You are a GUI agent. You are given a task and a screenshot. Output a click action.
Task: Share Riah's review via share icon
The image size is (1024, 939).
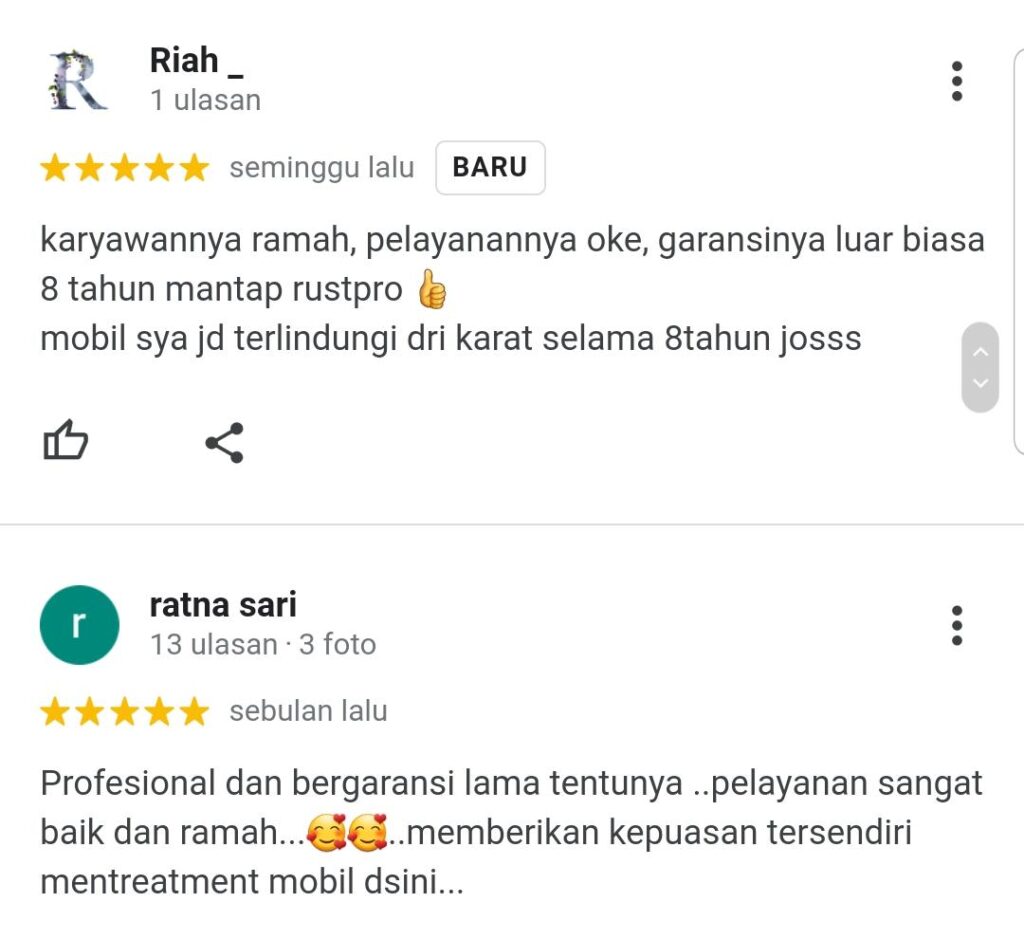point(225,443)
